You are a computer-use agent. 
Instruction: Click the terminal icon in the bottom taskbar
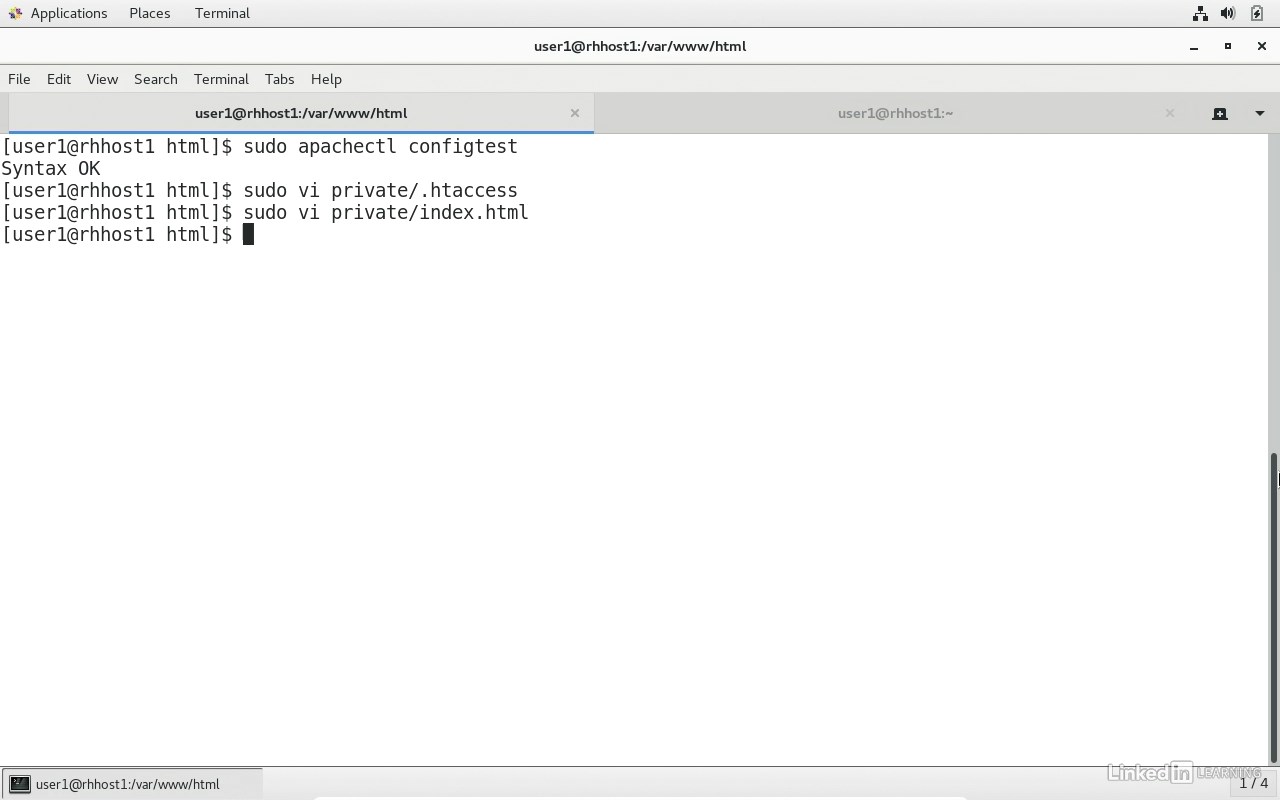[x=19, y=784]
